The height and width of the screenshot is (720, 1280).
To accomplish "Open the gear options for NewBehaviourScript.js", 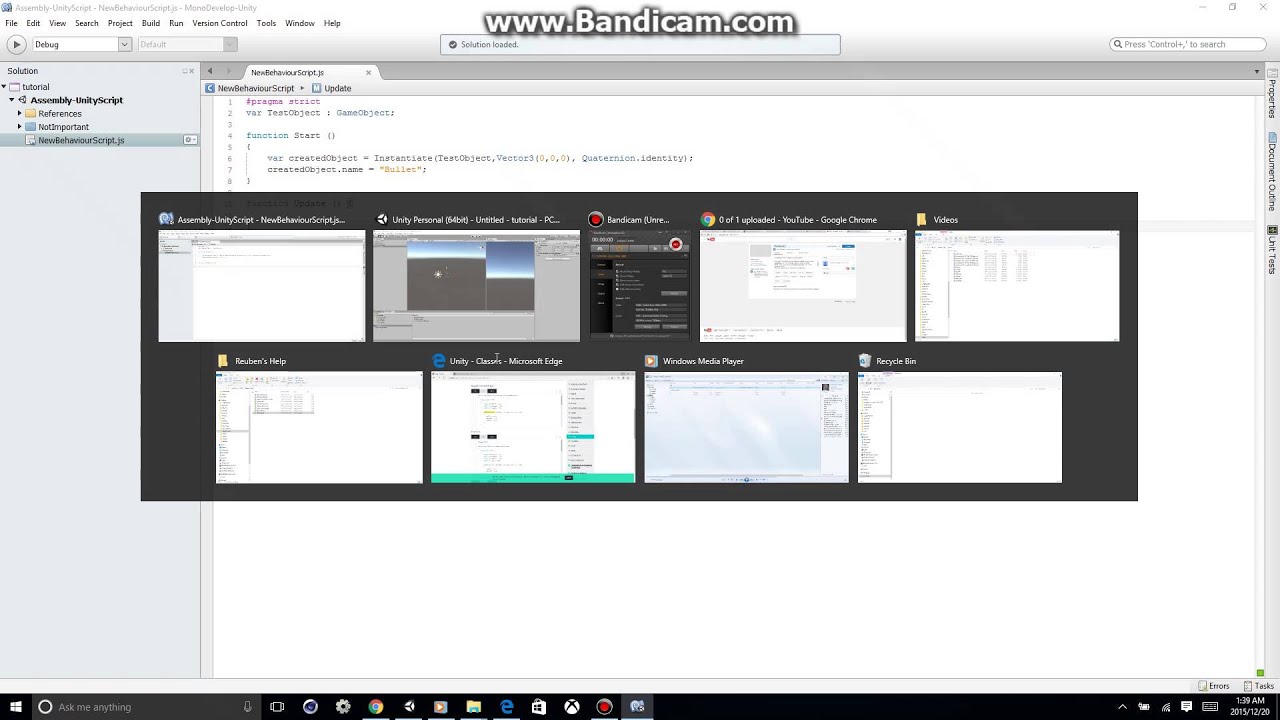I will 190,140.
